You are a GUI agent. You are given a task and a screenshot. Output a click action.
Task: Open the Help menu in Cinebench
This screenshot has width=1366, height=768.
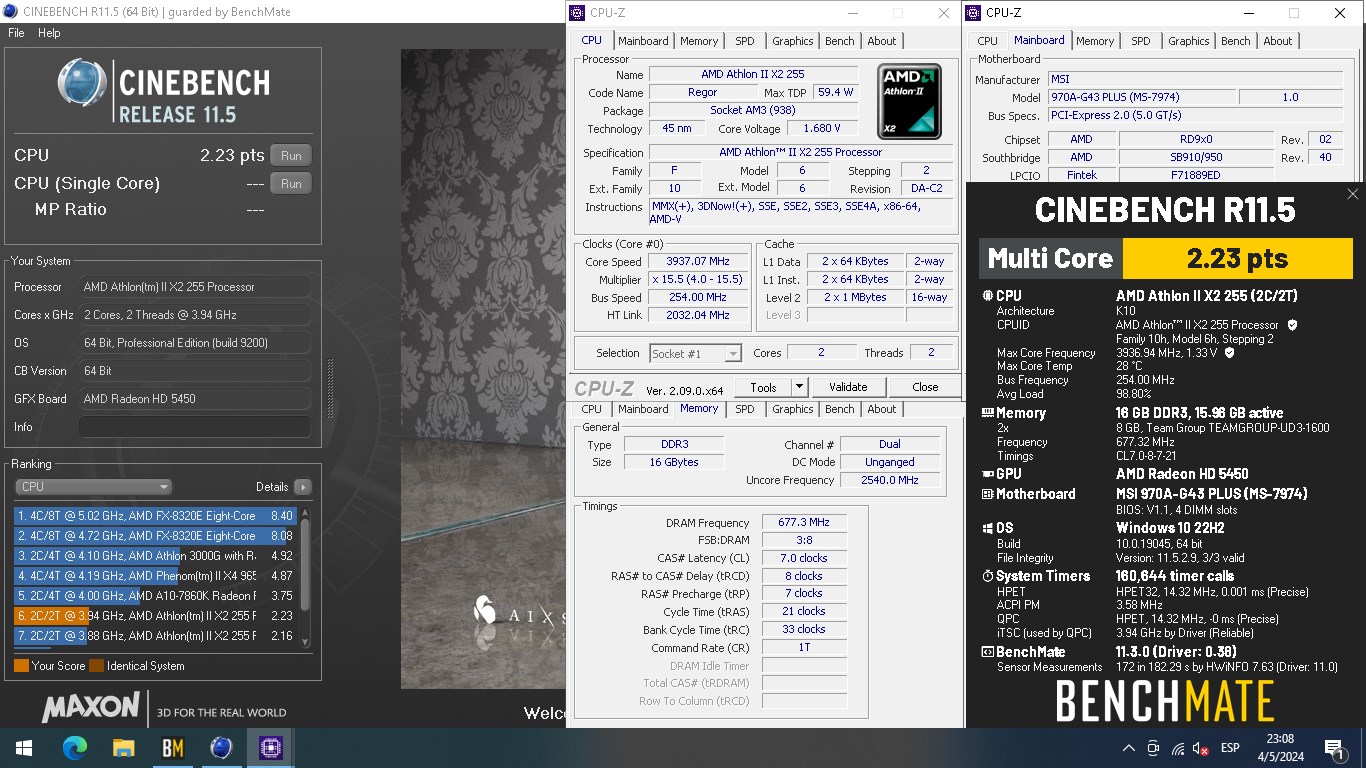coord(49,33)
